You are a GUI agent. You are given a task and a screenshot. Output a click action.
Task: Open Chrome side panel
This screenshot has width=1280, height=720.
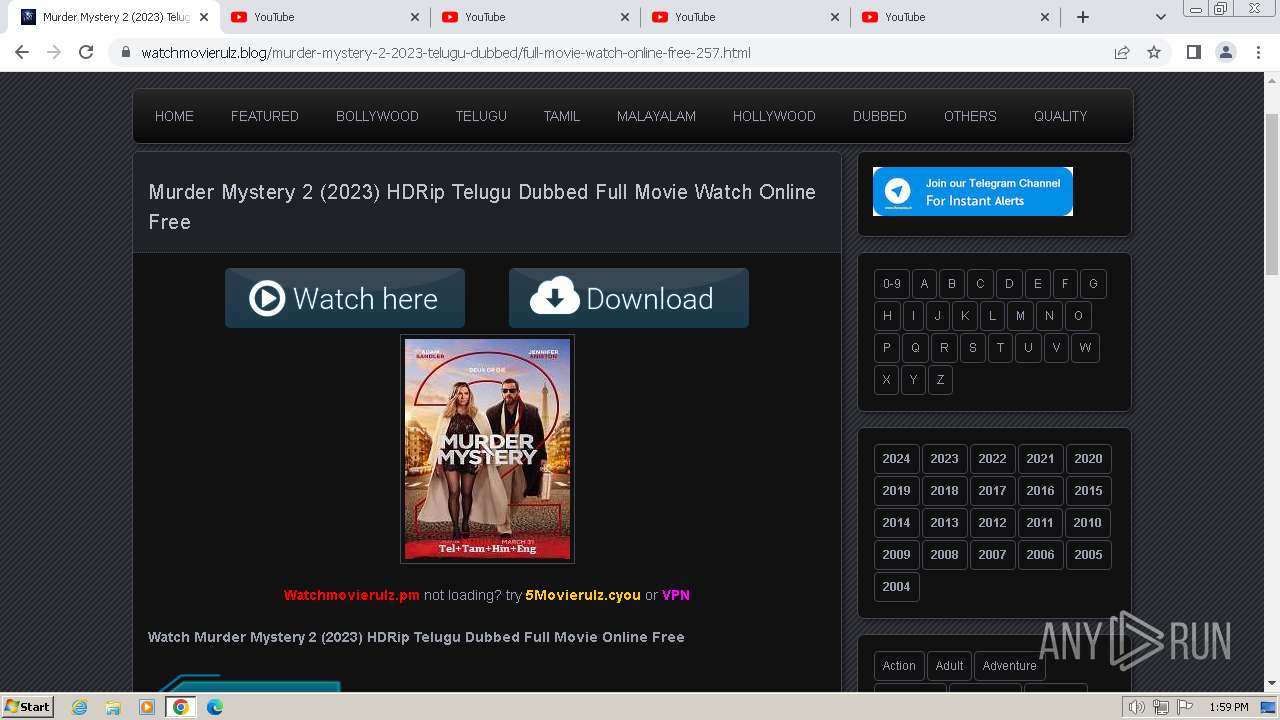point(1193,52)
